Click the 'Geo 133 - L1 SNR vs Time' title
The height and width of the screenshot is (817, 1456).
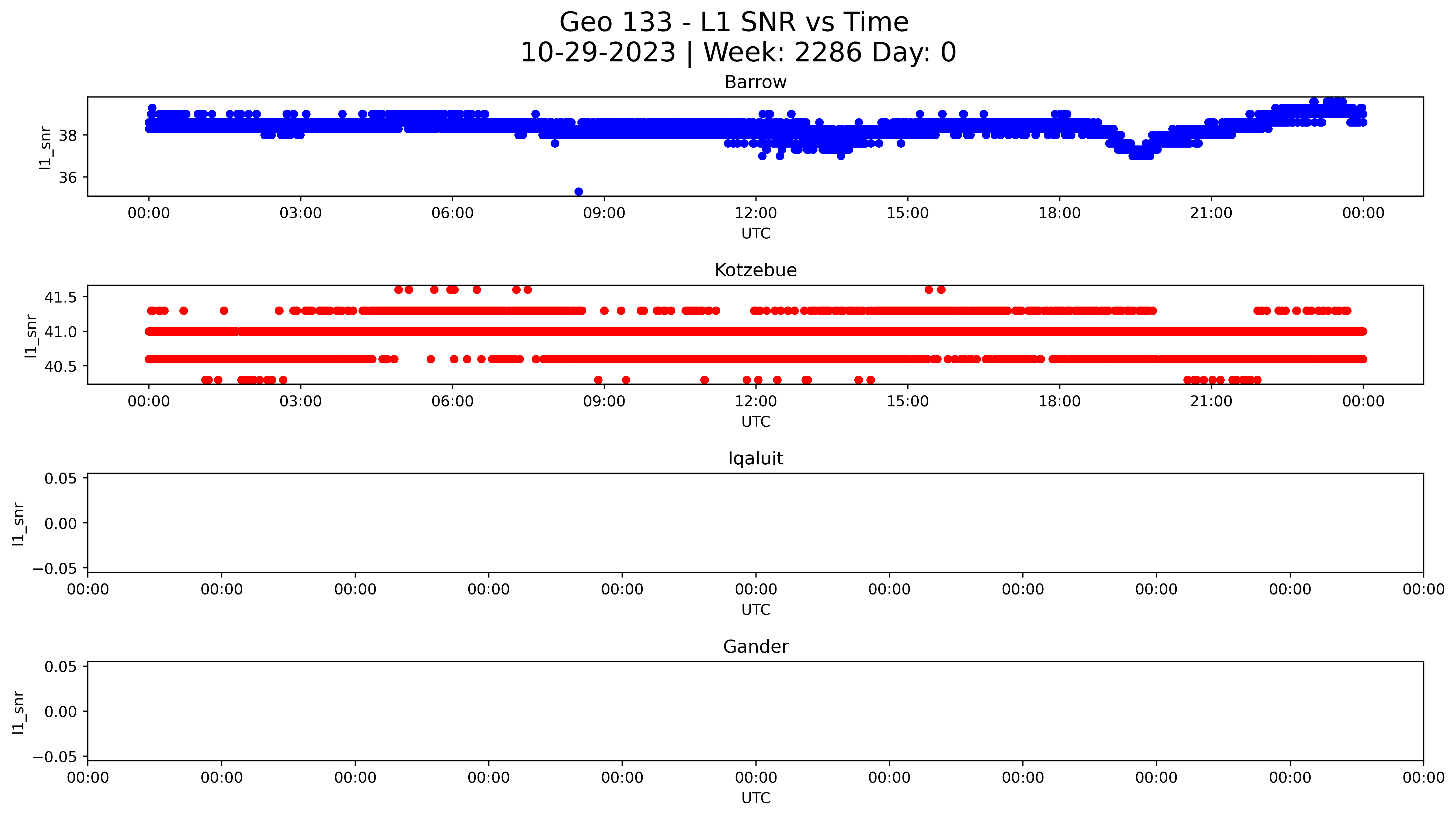(734, 23)
